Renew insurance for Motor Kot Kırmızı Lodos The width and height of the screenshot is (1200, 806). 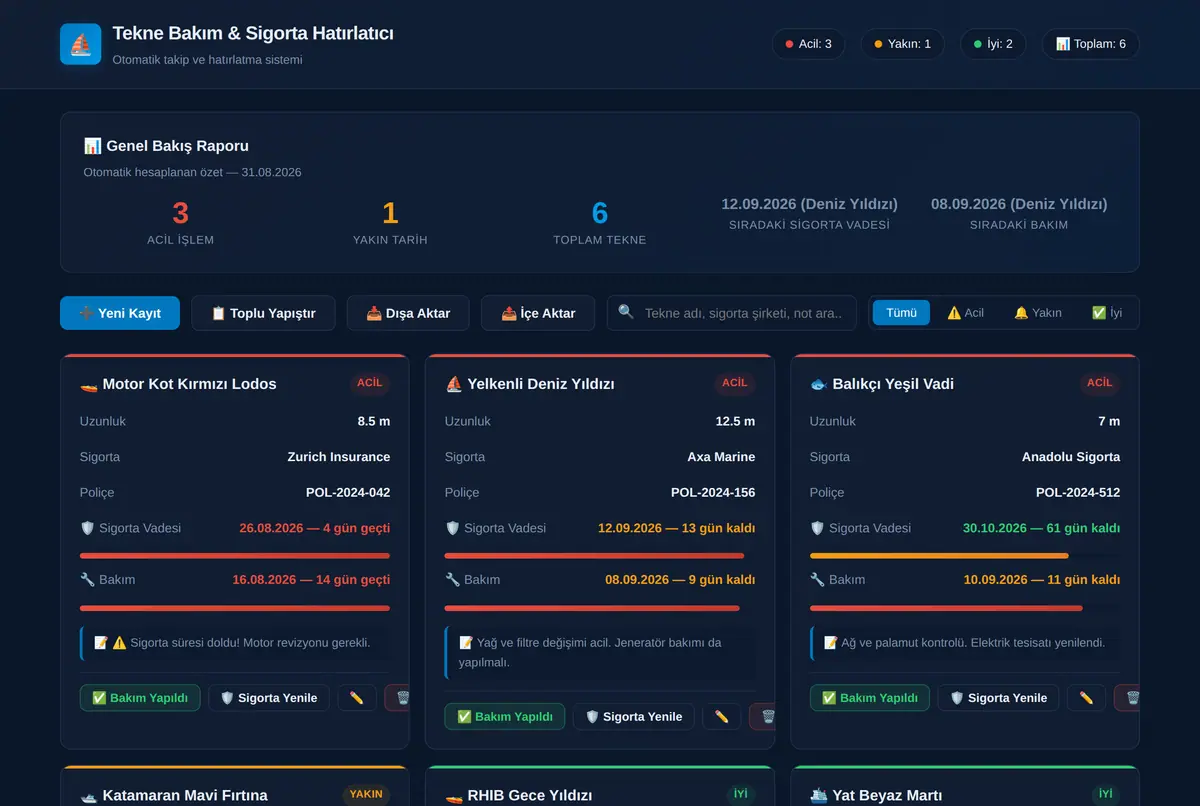point(268,698)
